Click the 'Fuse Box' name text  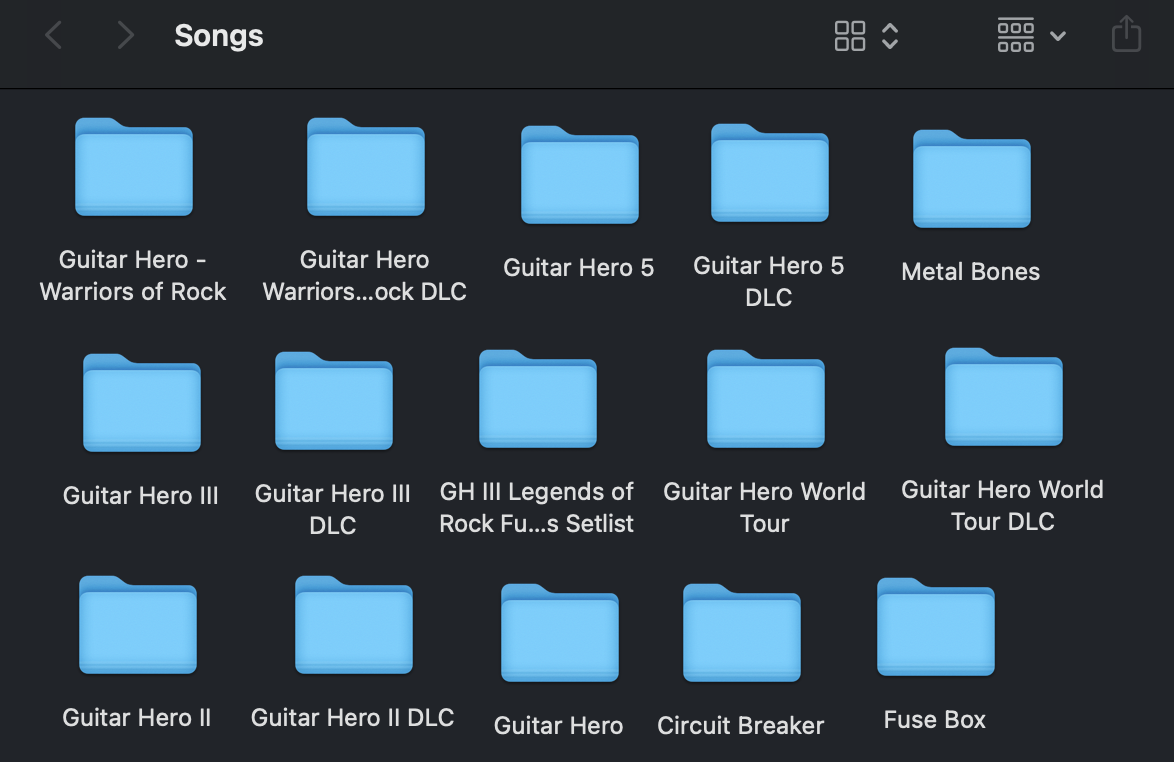coord(934,719)
